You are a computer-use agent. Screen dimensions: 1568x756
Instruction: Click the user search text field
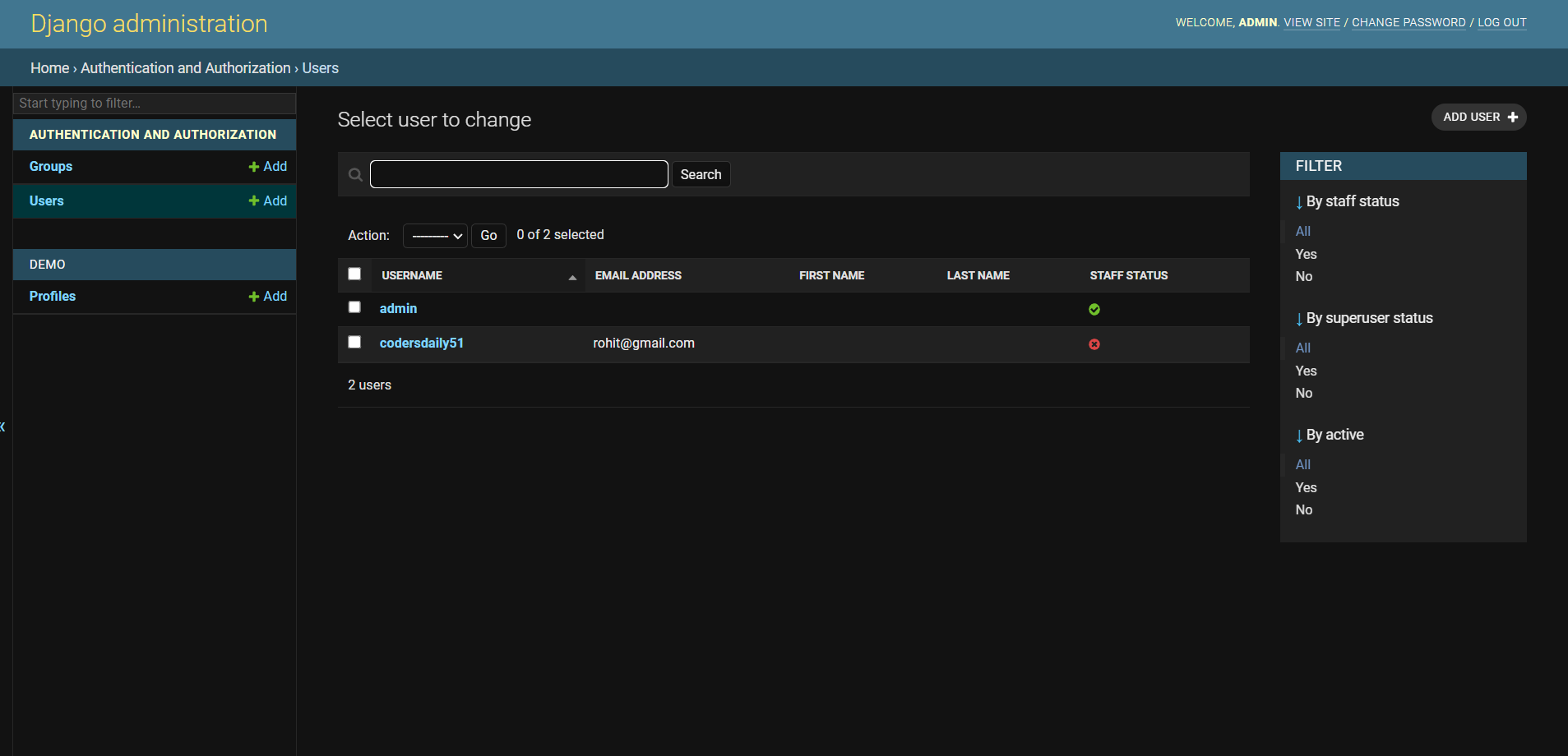pyautogui.click(x=519, y=174)
